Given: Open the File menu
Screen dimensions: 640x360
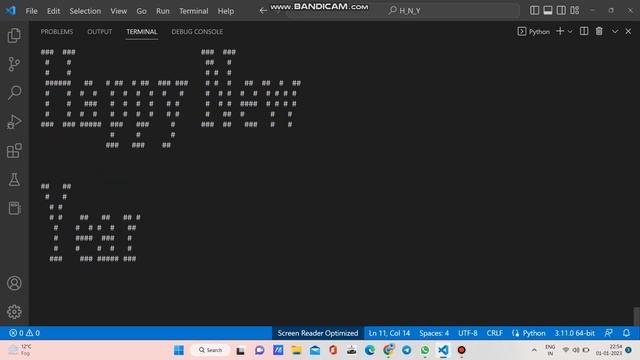Looking at the screenshot, I should coord(31,11).
